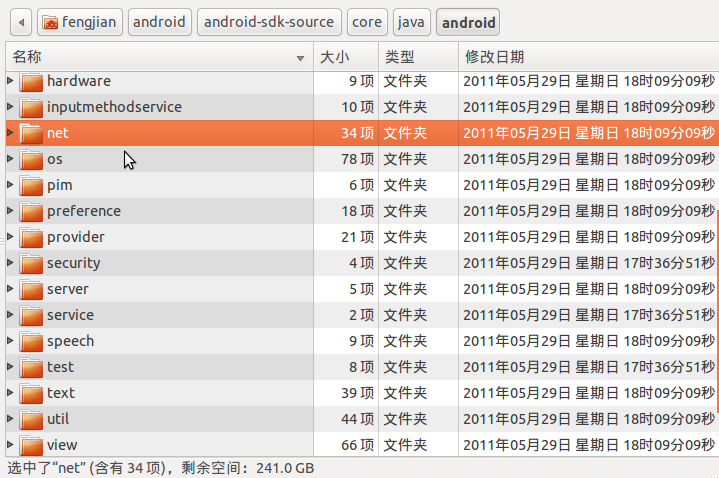Select the os folder icon
The width and height of the screenshot is (719, 478).
tap(31, 159)
